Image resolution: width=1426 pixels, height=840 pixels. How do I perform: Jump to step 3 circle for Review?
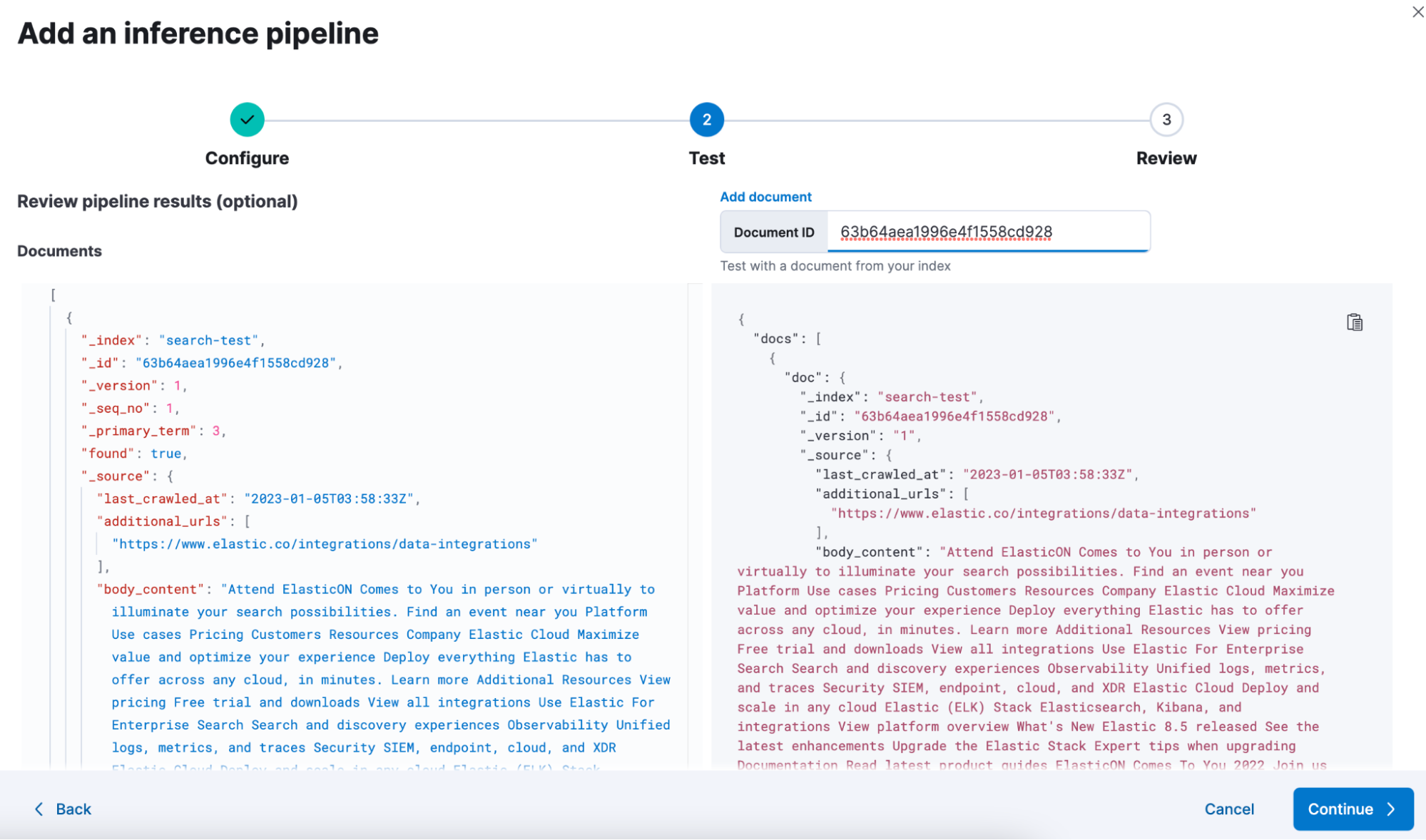(x=1166, y=120)
